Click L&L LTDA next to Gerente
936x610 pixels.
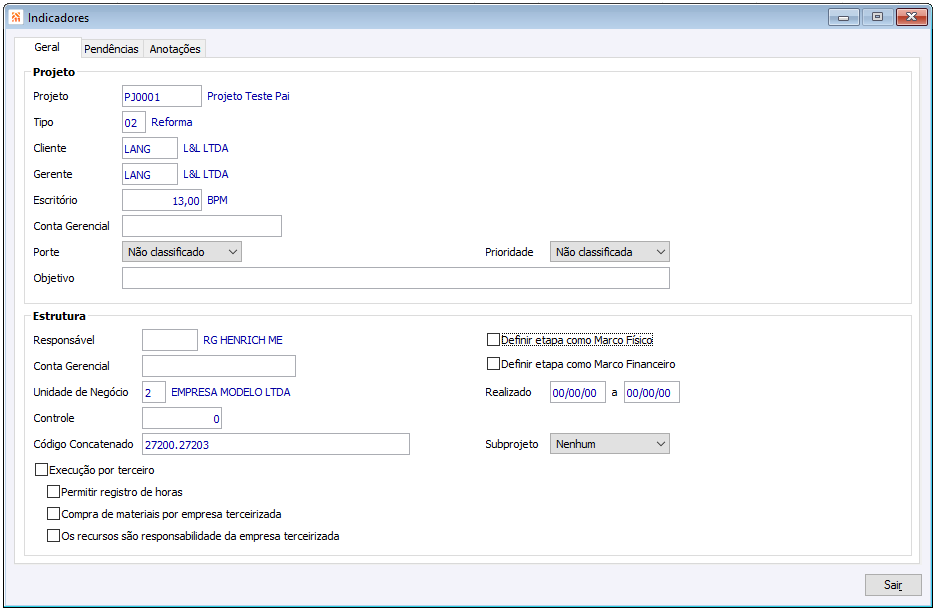[206, 174]
